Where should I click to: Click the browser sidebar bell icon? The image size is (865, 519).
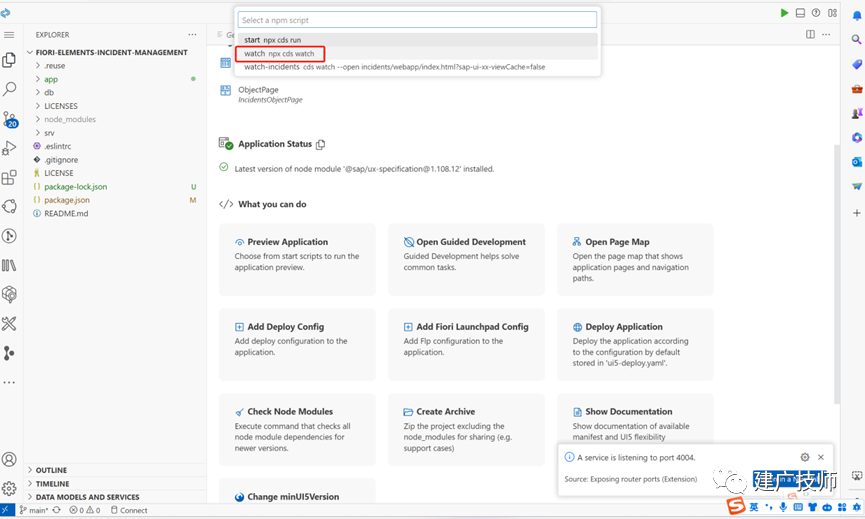(x=856, y=15)
